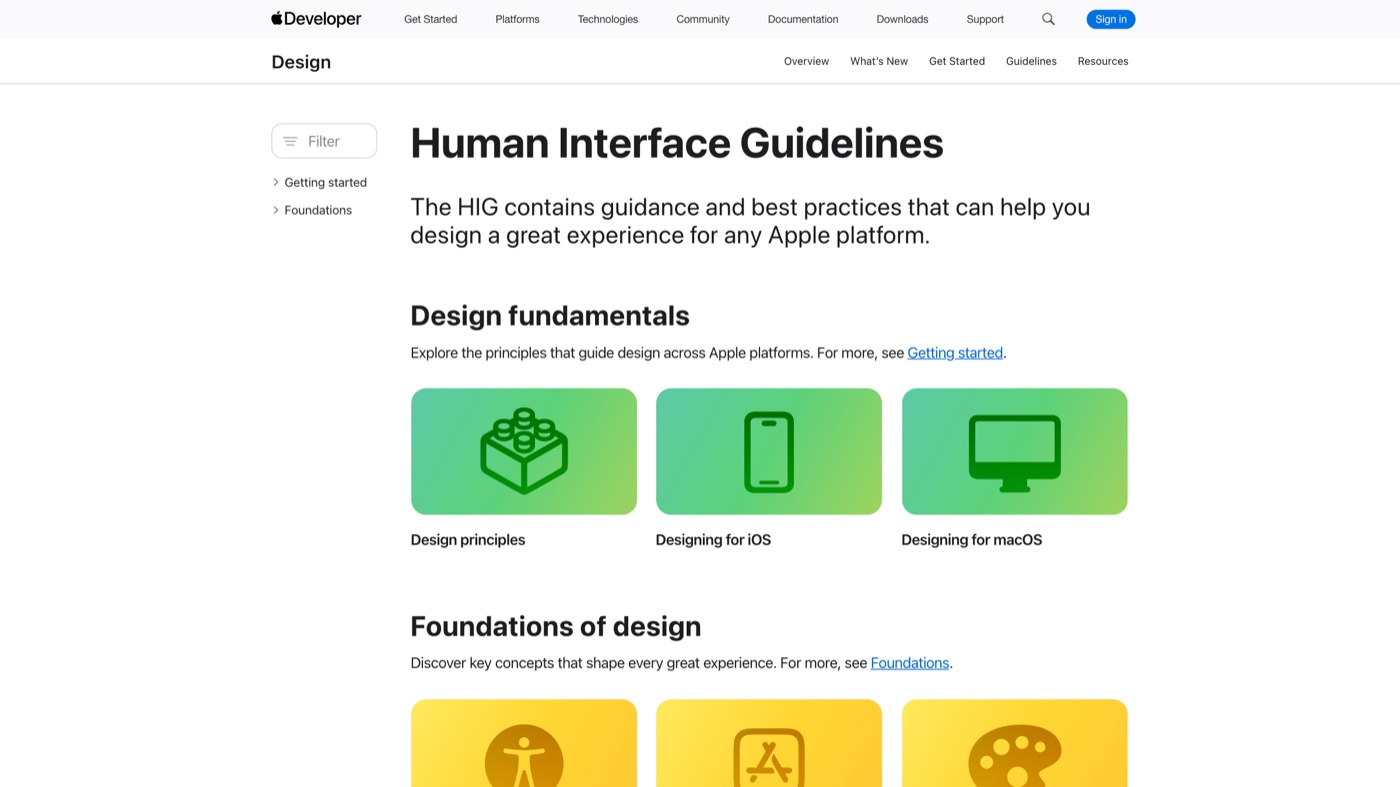Click the Human Interface Guidelines heading
Image resolution: width=1400 pixels, height=787 pixels.
click(677, 143)
